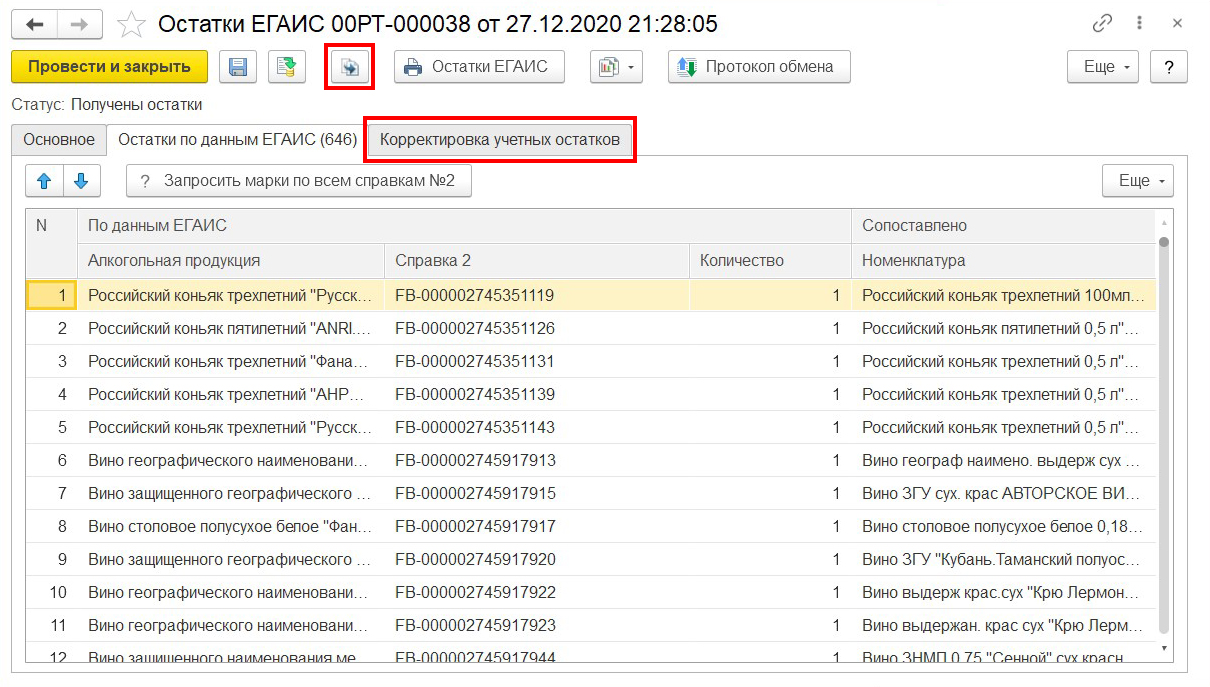Image resolution: width=1210 pixels, height=687 pixels.
Task: Click the save diskette icon
Action: tap(238, 67)
